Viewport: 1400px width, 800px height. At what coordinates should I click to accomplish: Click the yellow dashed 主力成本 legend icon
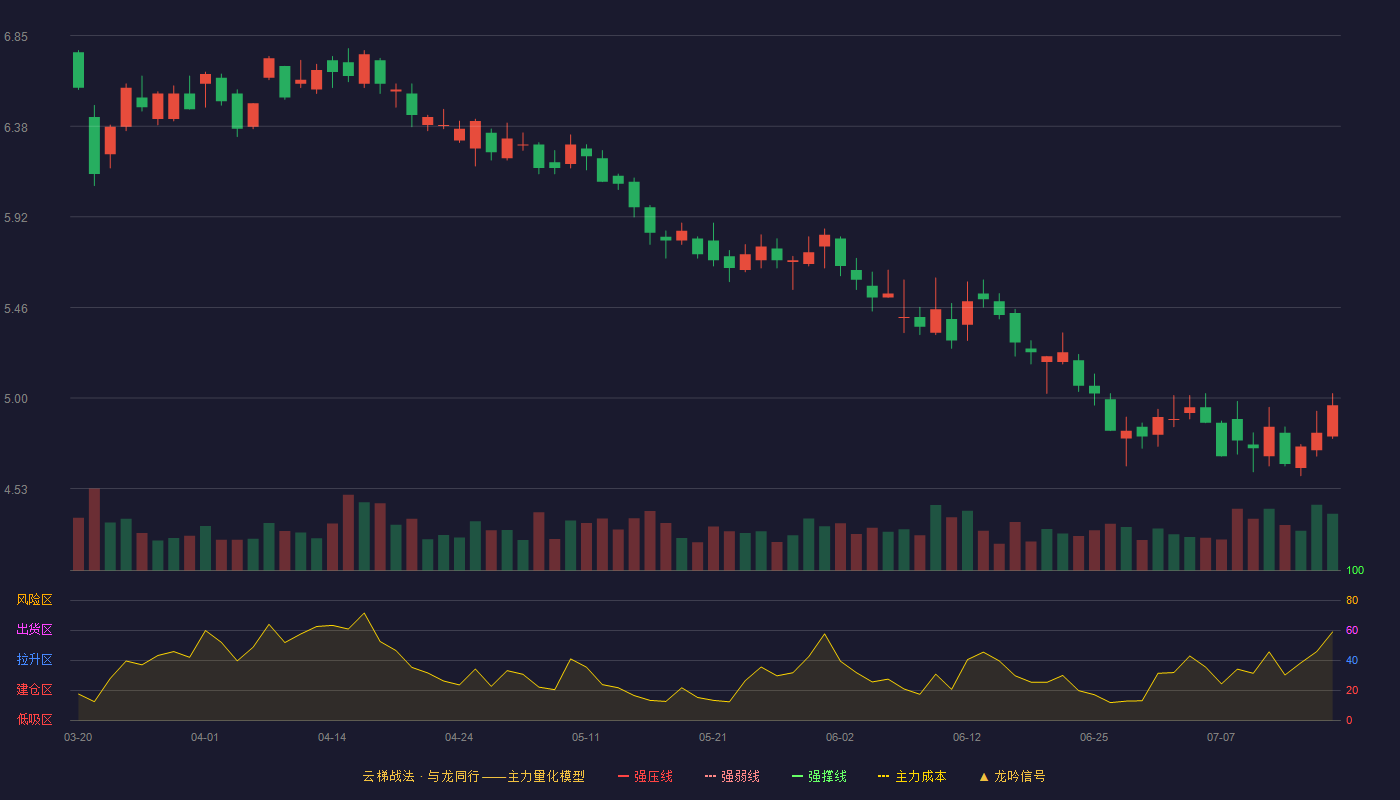tap(884, 776)
